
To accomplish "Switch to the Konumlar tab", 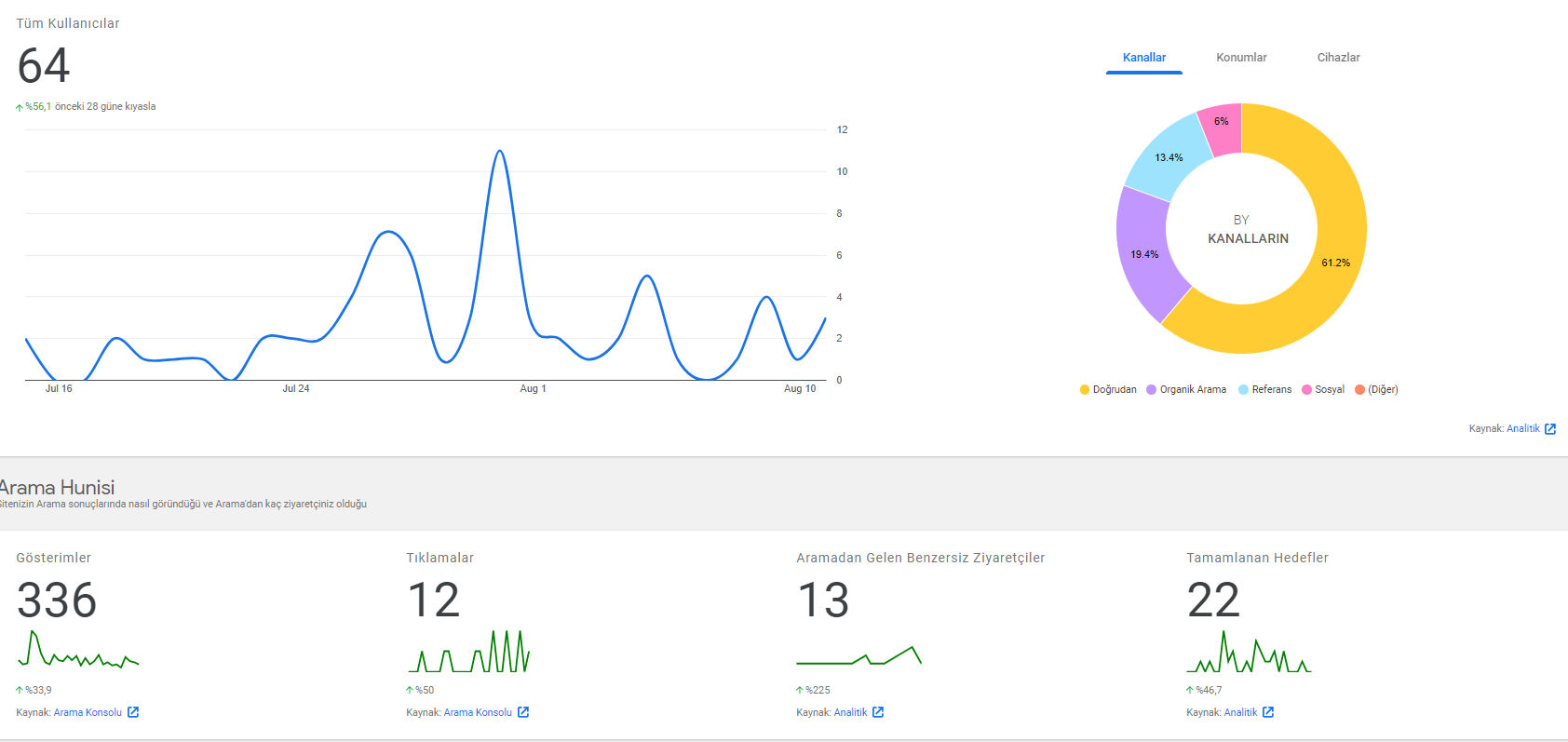I will coord(1241,58).
